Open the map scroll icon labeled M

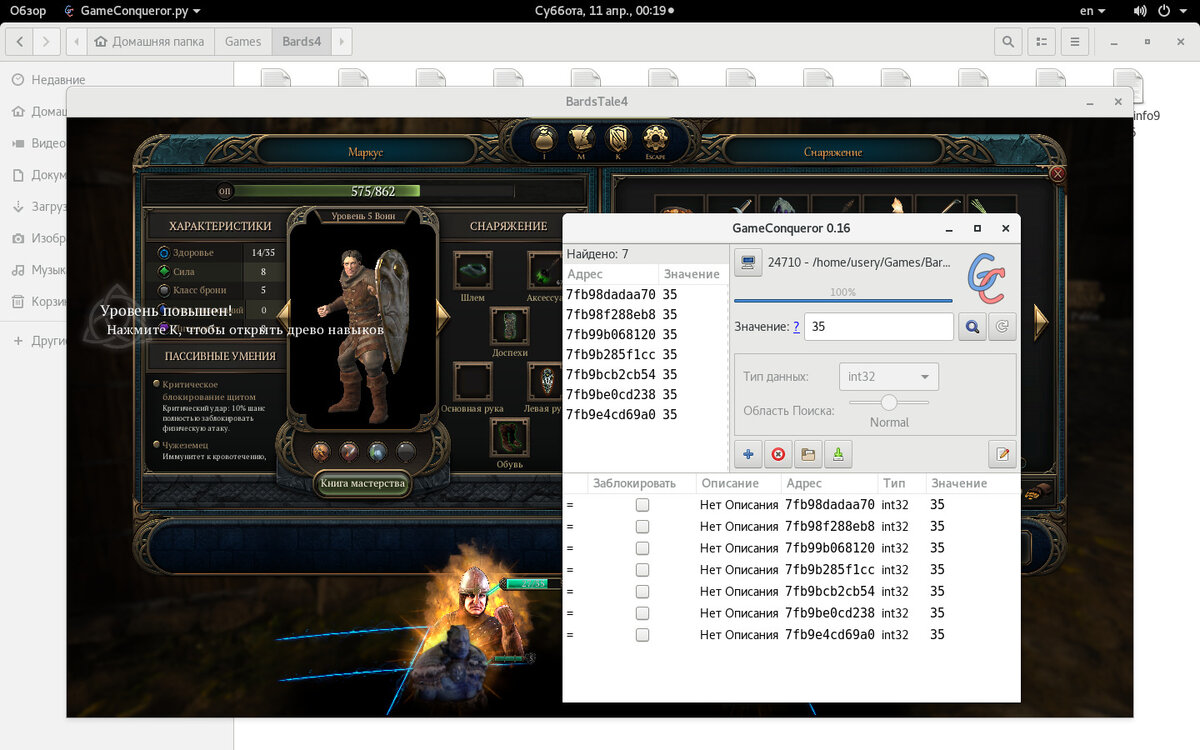pyautogui.click(x=582, y=138)
